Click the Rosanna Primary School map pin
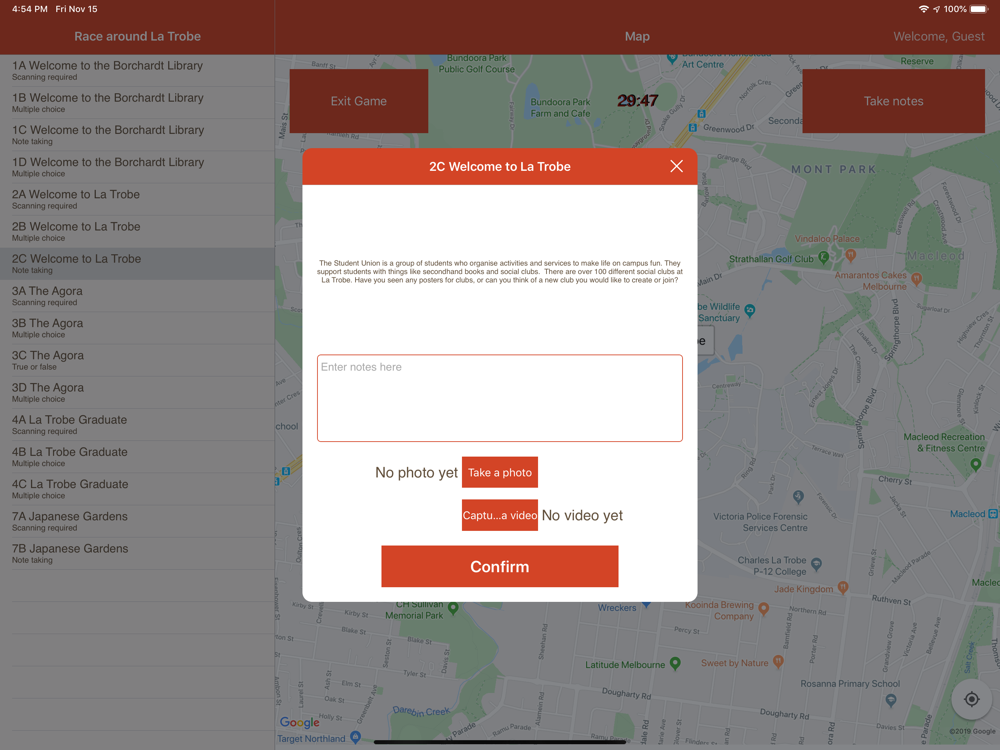 pyautogui.click(x=891, y=700)
